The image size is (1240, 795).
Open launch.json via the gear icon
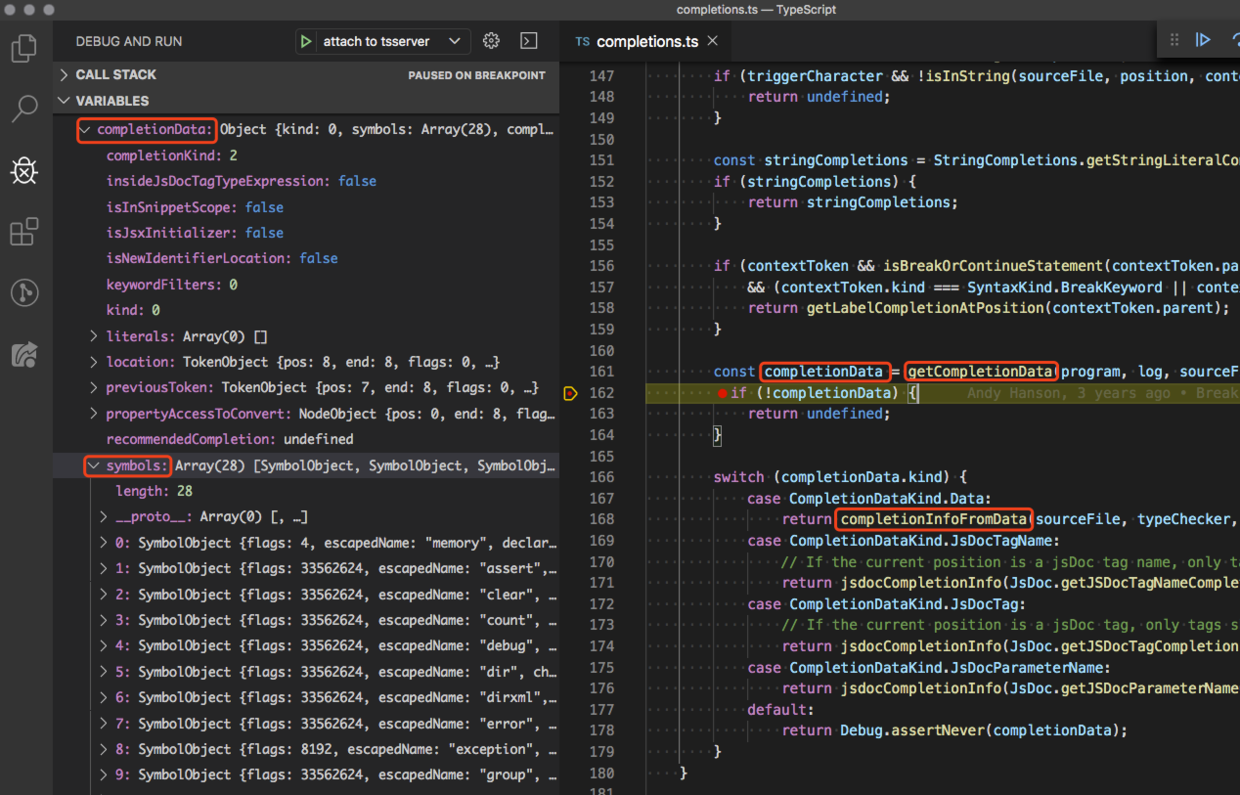pos(491,41)
